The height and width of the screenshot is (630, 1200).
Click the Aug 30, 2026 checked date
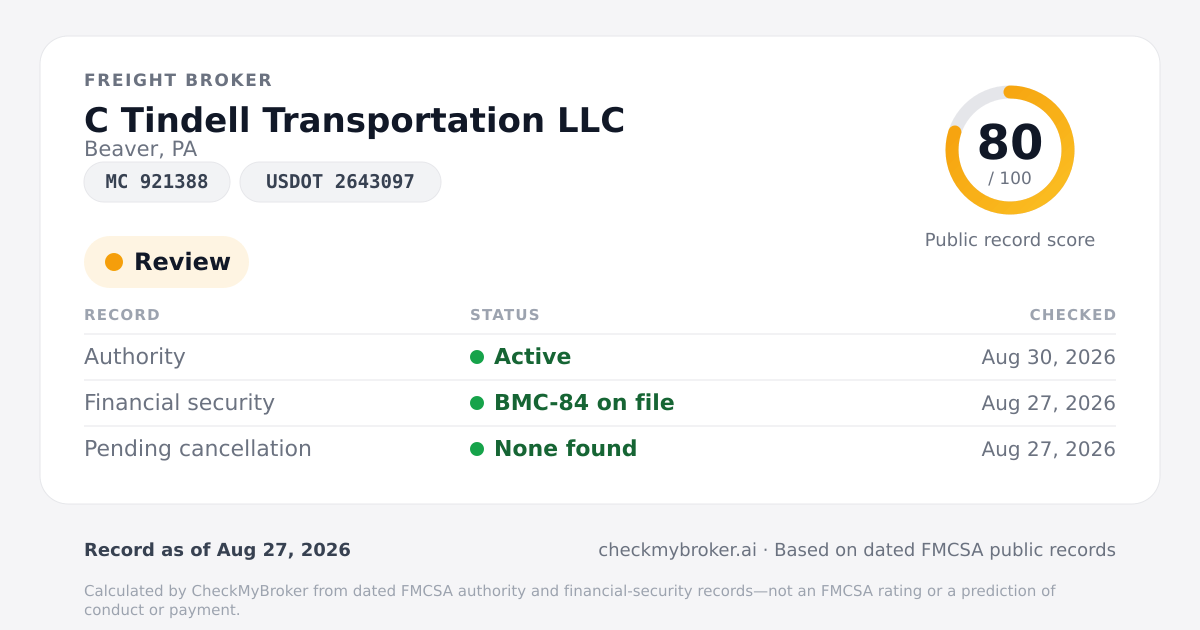(x=1049, y=357)
